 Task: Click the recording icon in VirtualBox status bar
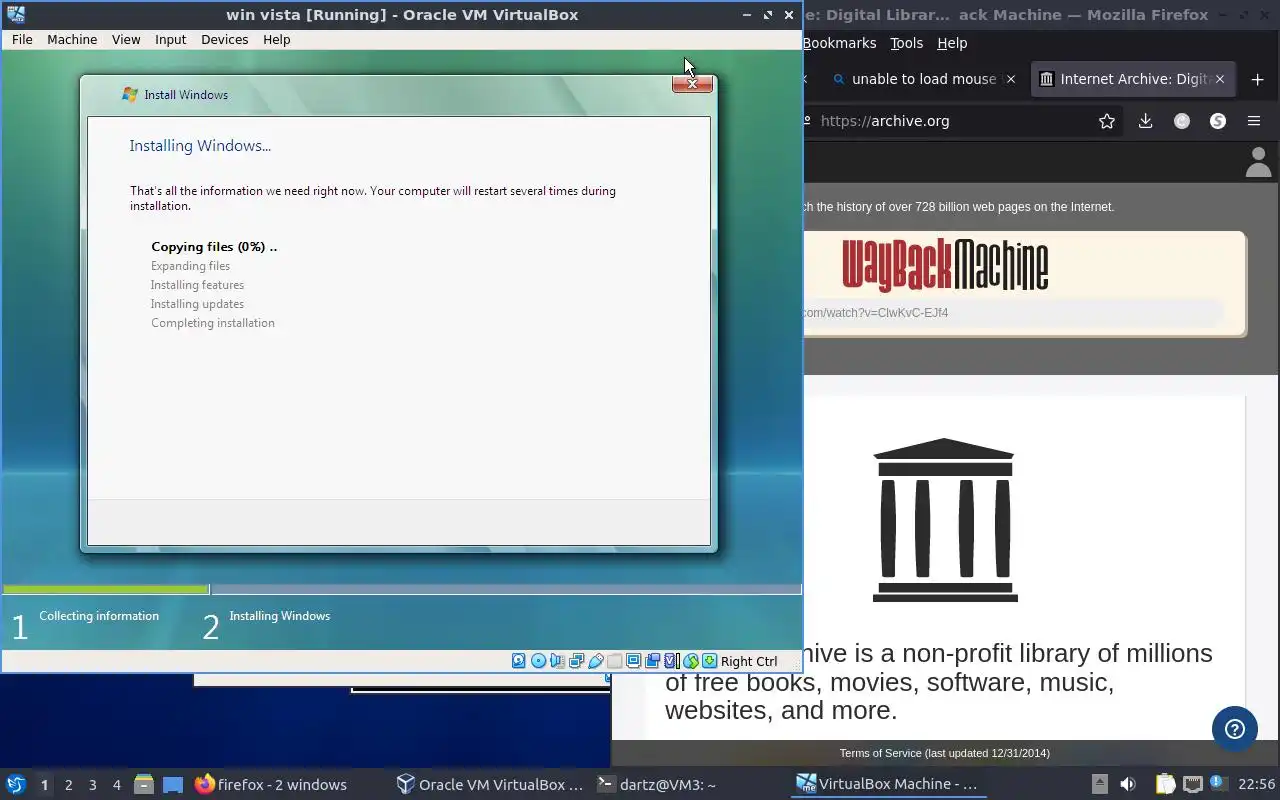(x=652, y=661)
